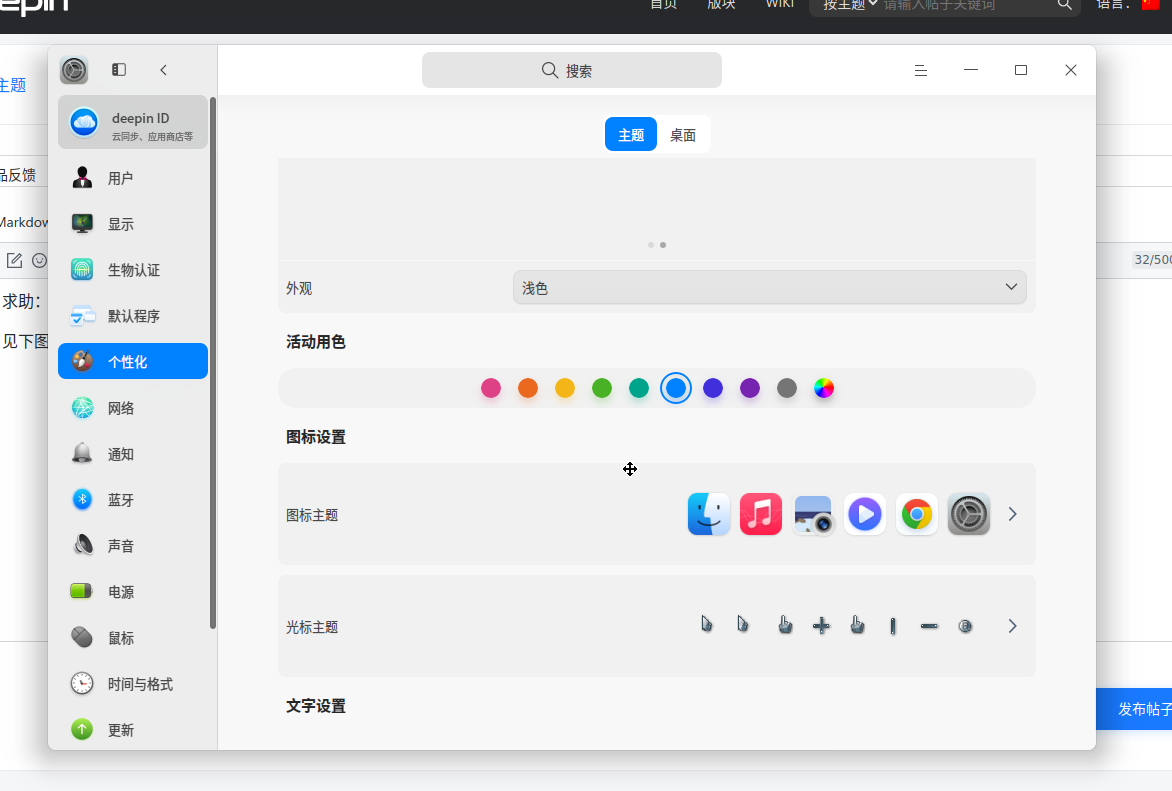Click the edit pencil icon in forum editor
Screen dimensions: 1172x791
tap(14, 260)
